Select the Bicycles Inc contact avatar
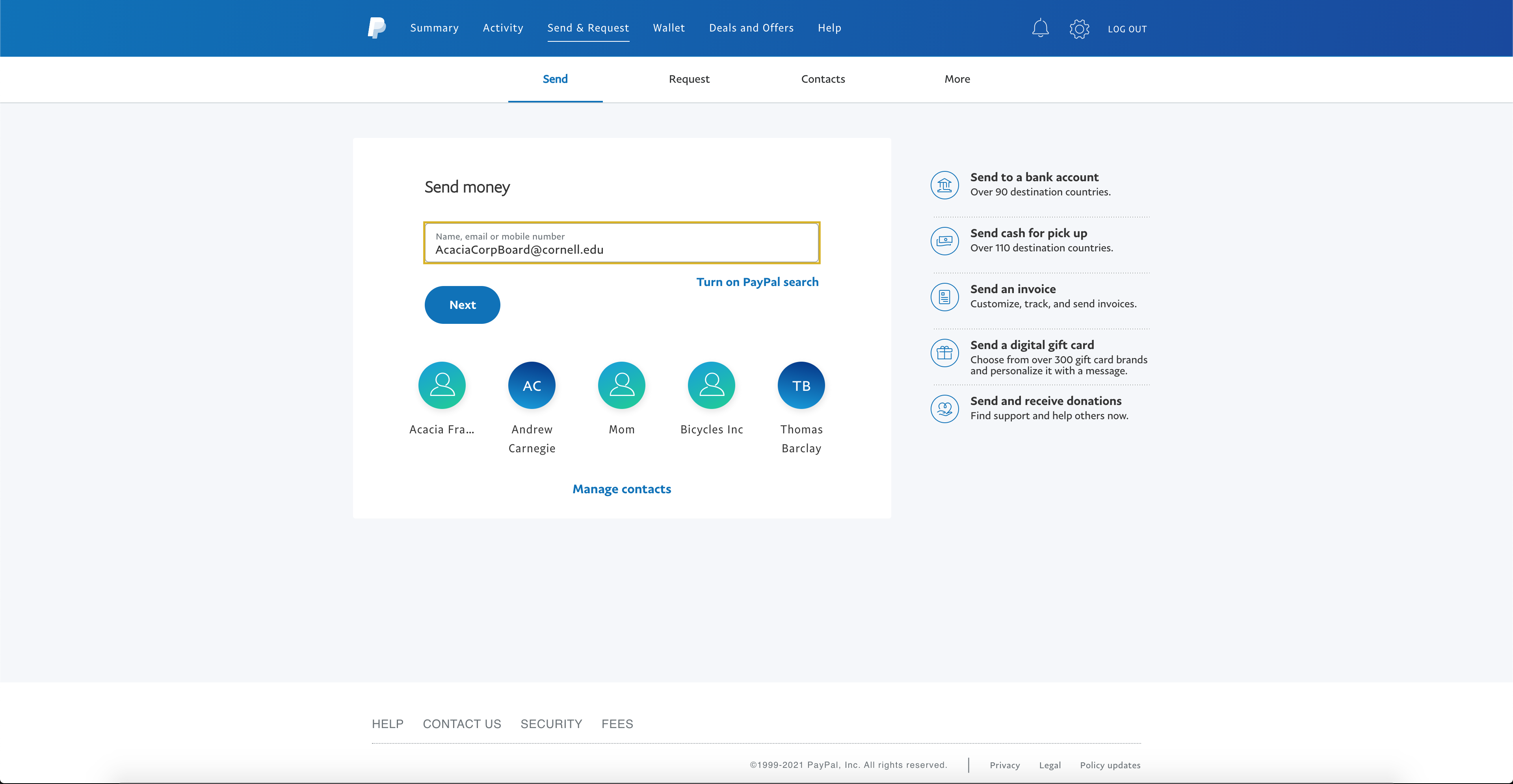This screenshot has width=1513, height=784. click(x=711, y=385)
